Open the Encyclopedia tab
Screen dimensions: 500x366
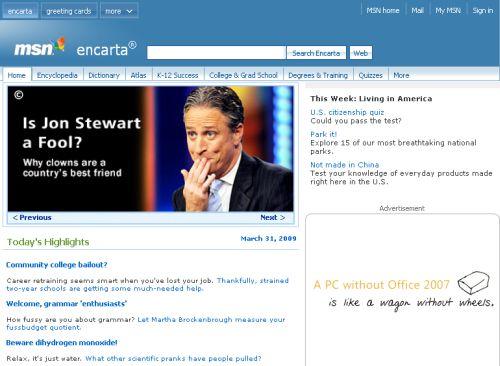click(x=57, y=75)
